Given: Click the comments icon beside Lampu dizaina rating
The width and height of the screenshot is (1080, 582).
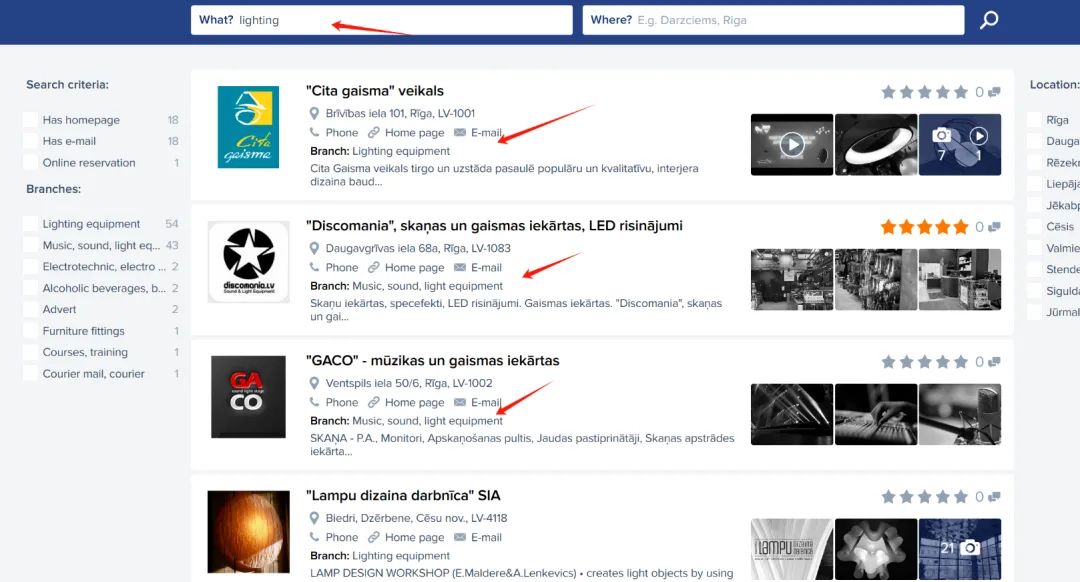Looking at the screenshot, I should pyautogui.click(x=994, y=497).
